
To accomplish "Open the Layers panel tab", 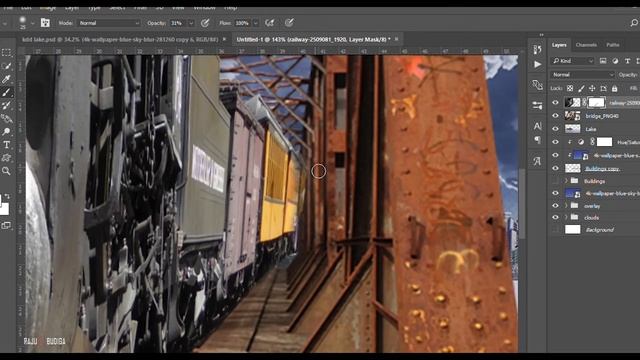I will pos(559,45).
